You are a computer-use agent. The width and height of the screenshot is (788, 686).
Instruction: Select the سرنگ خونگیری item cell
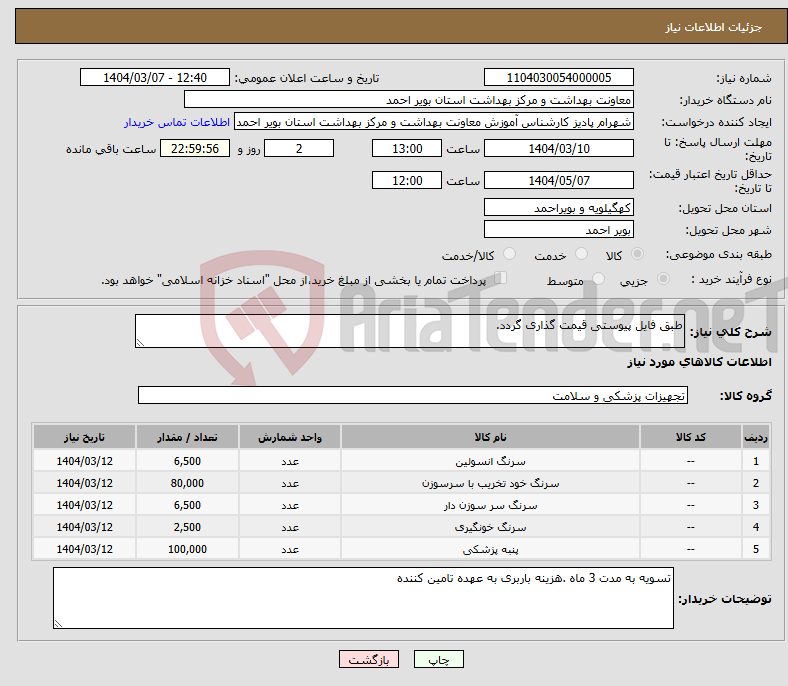490,527
